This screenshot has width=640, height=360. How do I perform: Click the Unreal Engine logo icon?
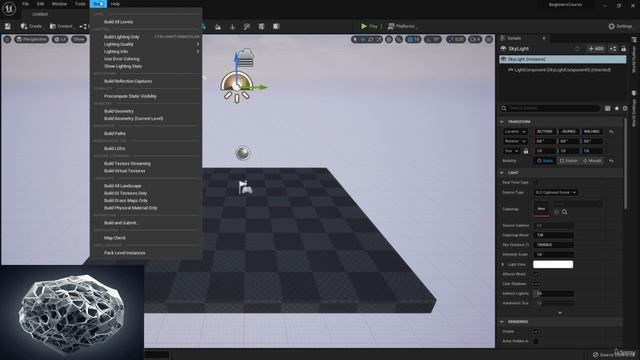pos(9,8)
